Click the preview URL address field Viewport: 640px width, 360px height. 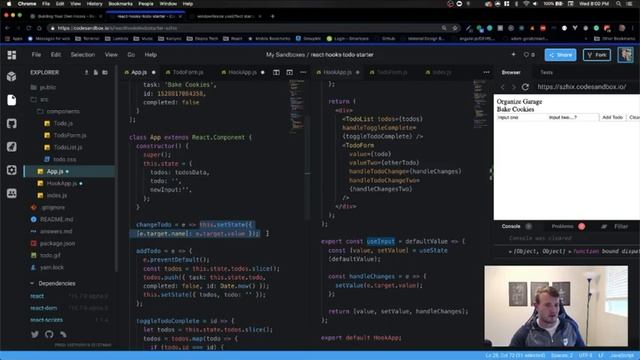pos(587,87)
